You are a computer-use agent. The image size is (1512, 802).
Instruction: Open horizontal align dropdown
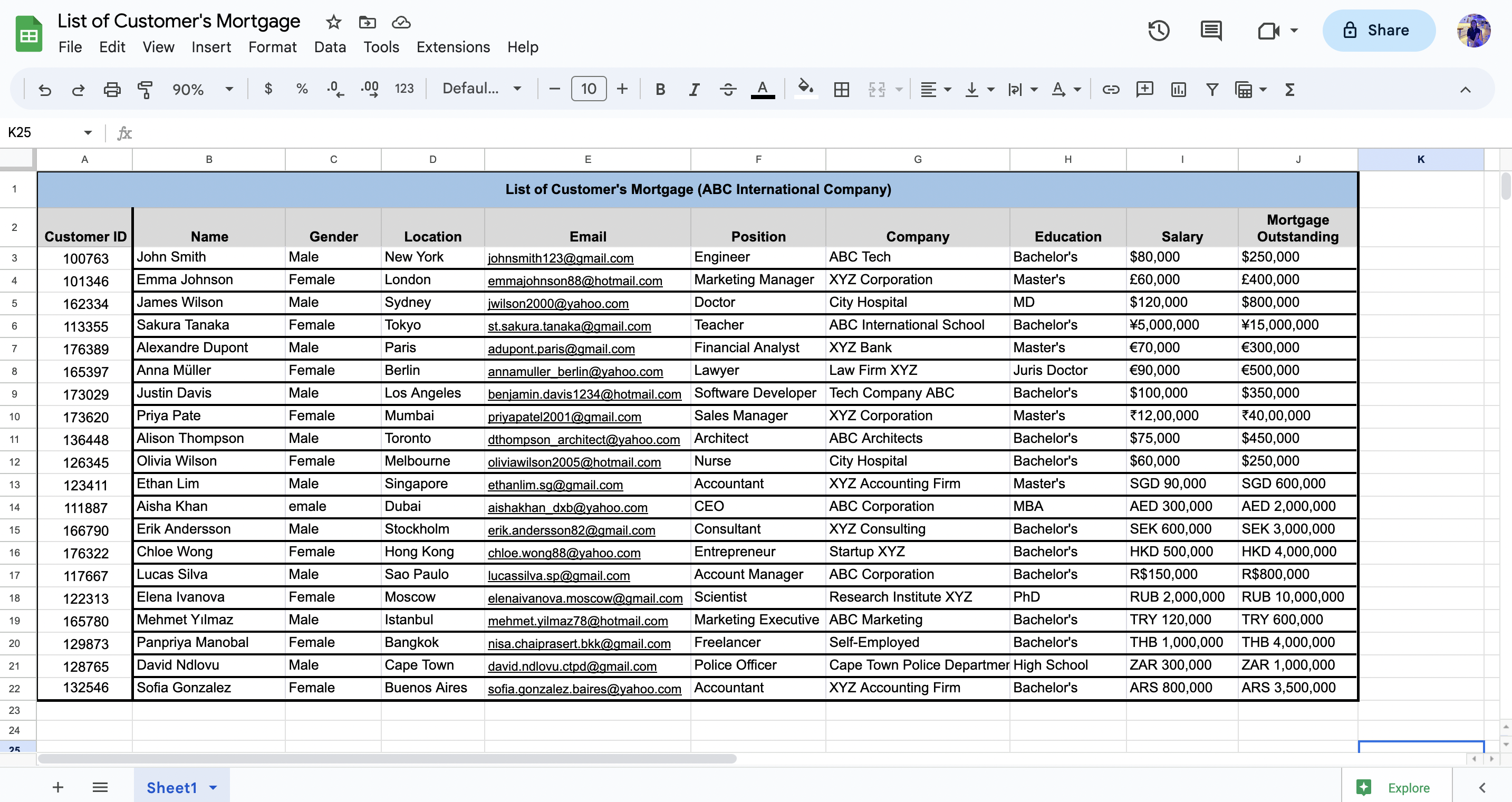935,89
